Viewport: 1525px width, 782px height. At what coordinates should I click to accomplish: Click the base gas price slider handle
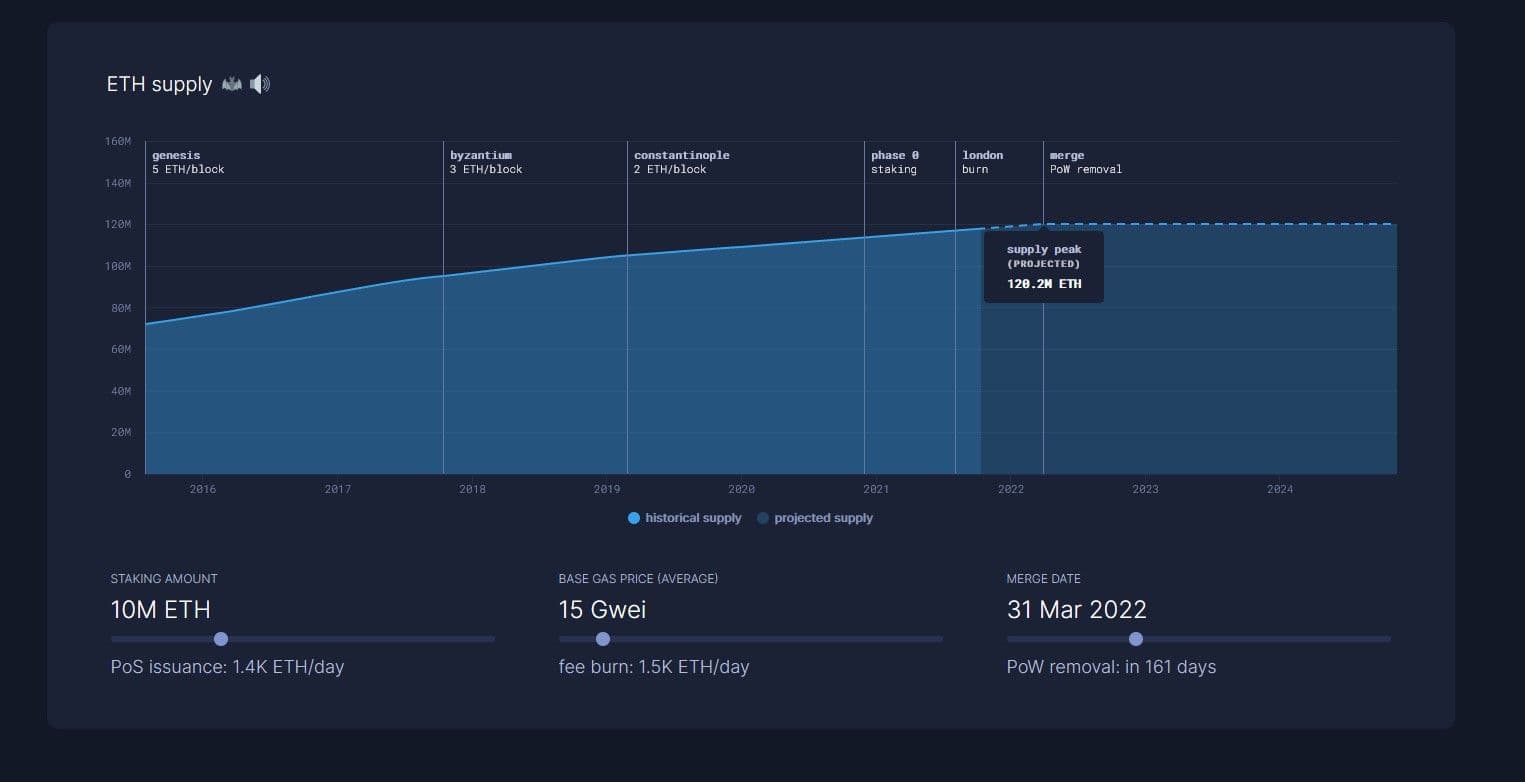coord(603,639)
